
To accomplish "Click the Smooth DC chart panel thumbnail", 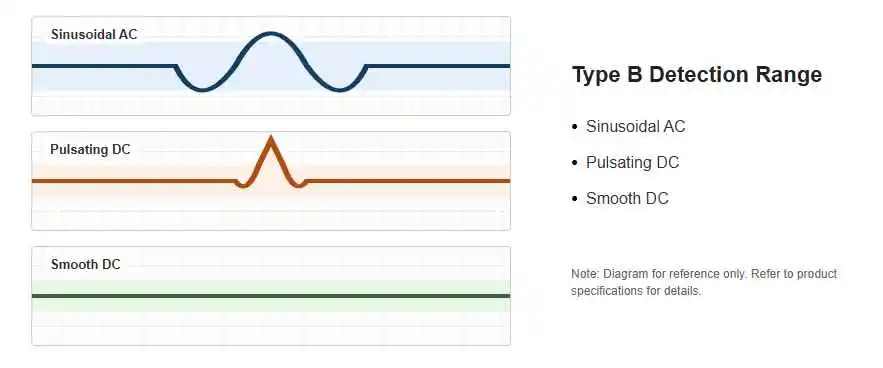I will 271,296.
